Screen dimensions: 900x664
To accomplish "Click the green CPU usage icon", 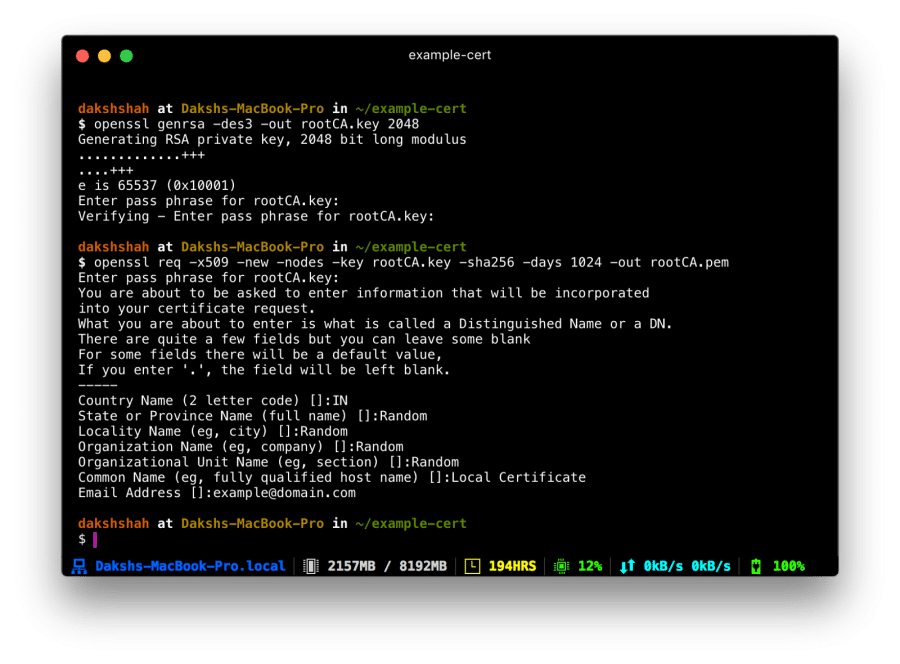I will pos(561,566).
